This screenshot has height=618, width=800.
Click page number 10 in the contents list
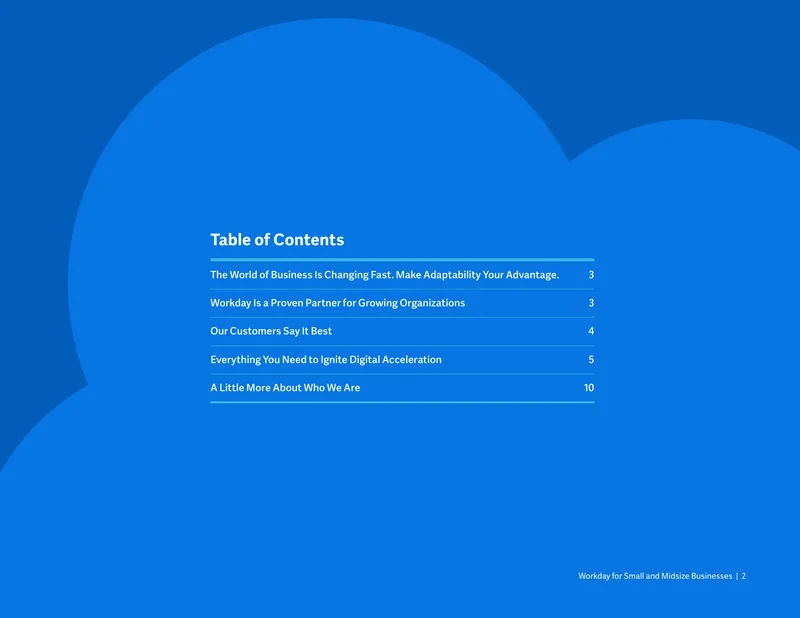tap(589, 388)
